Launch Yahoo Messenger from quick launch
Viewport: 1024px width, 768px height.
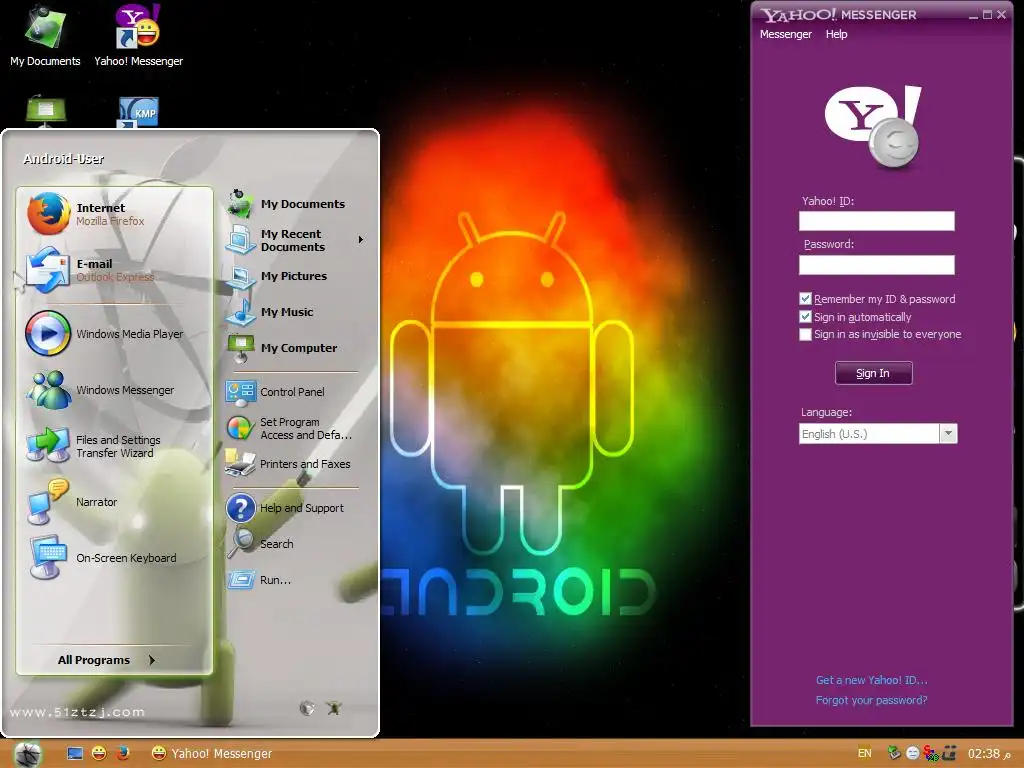(x=99, y=754)
